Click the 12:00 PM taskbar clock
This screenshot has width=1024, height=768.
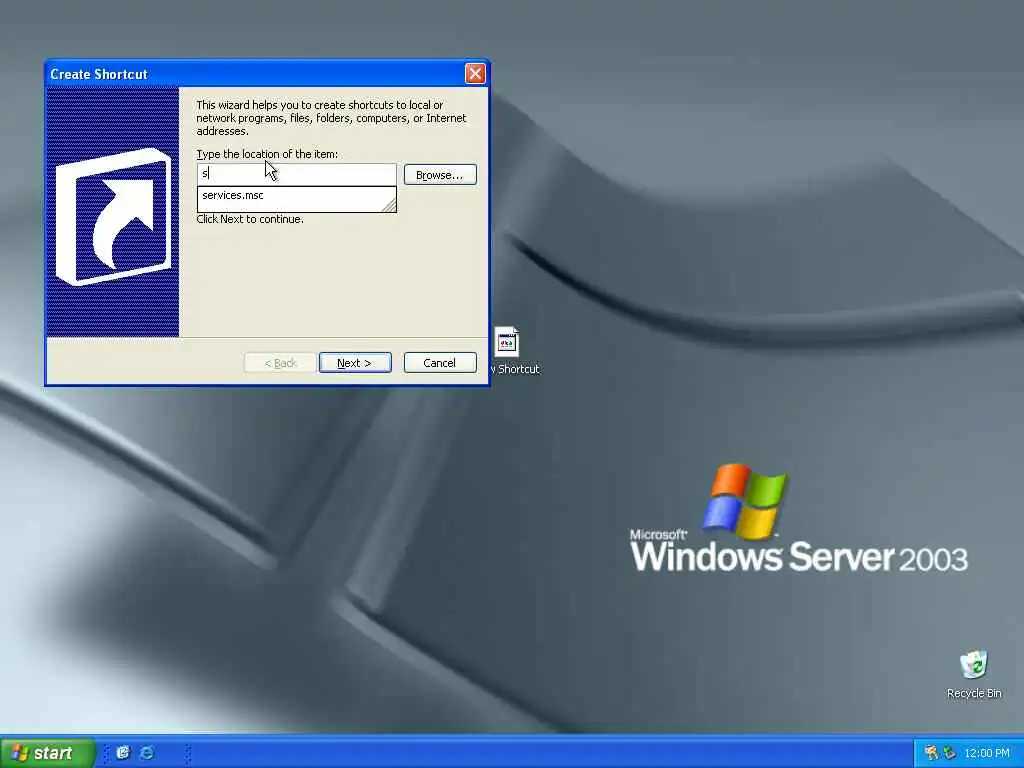point(987,753)
